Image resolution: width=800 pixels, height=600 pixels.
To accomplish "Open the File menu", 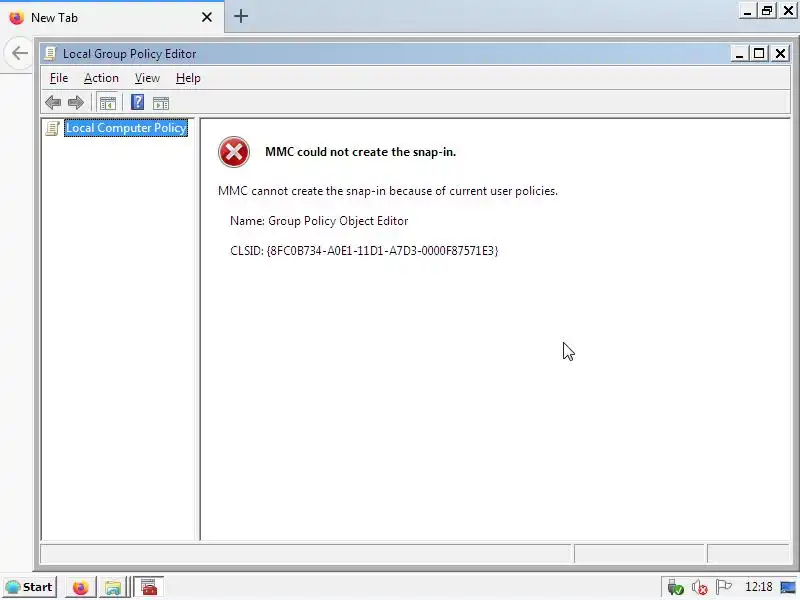I will (59, 78).
